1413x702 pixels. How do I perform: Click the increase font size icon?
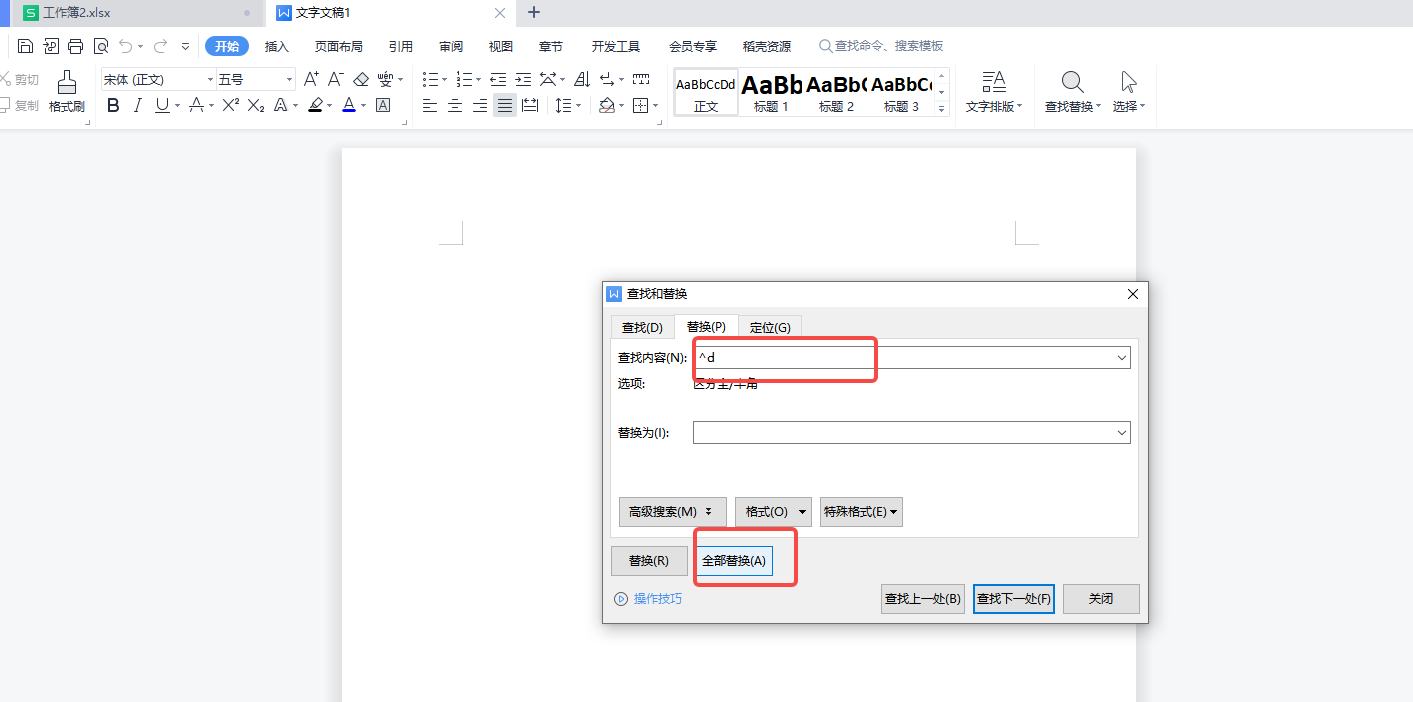click(x=311, y=79)
